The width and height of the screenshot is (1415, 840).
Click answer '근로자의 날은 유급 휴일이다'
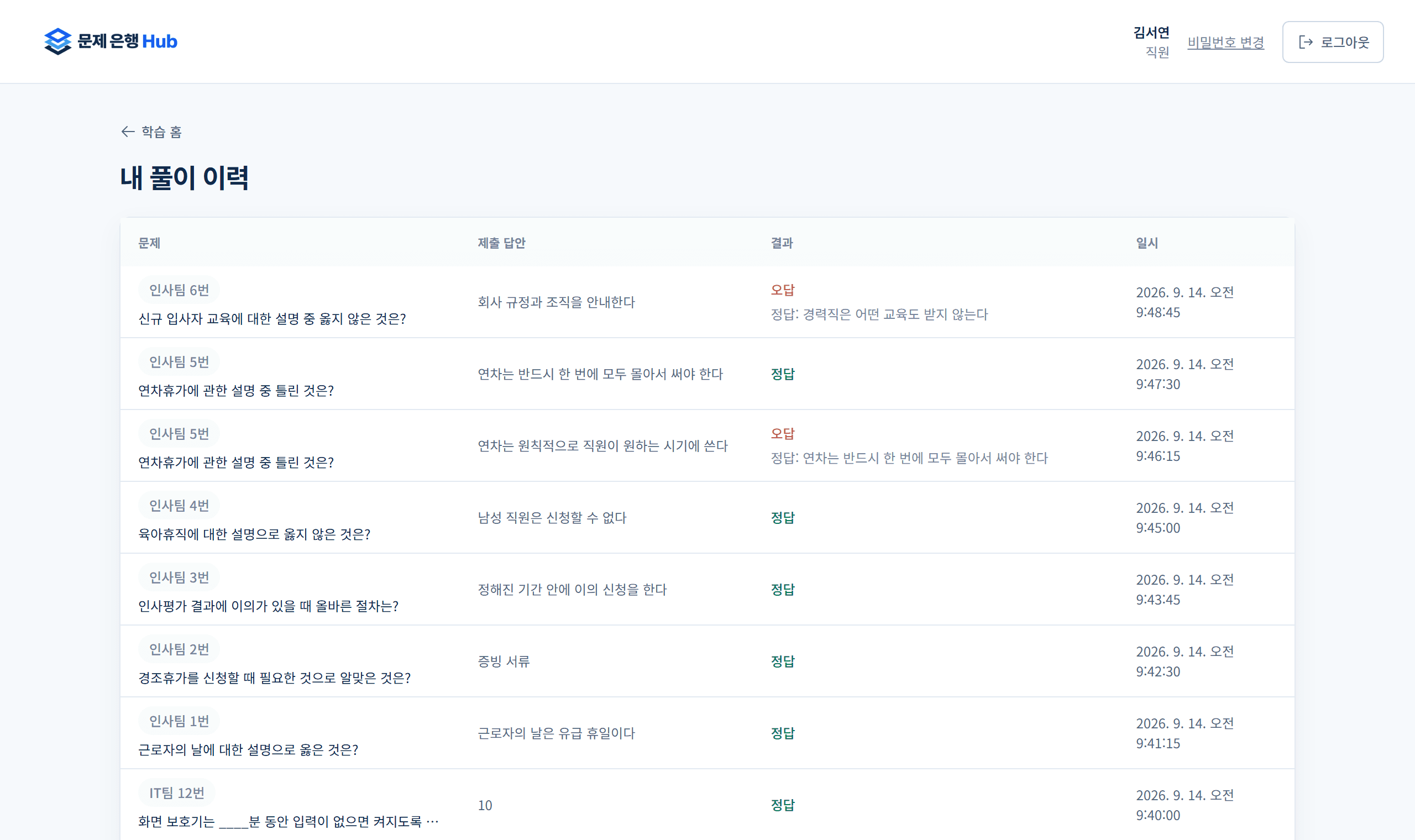pos(557,733)
